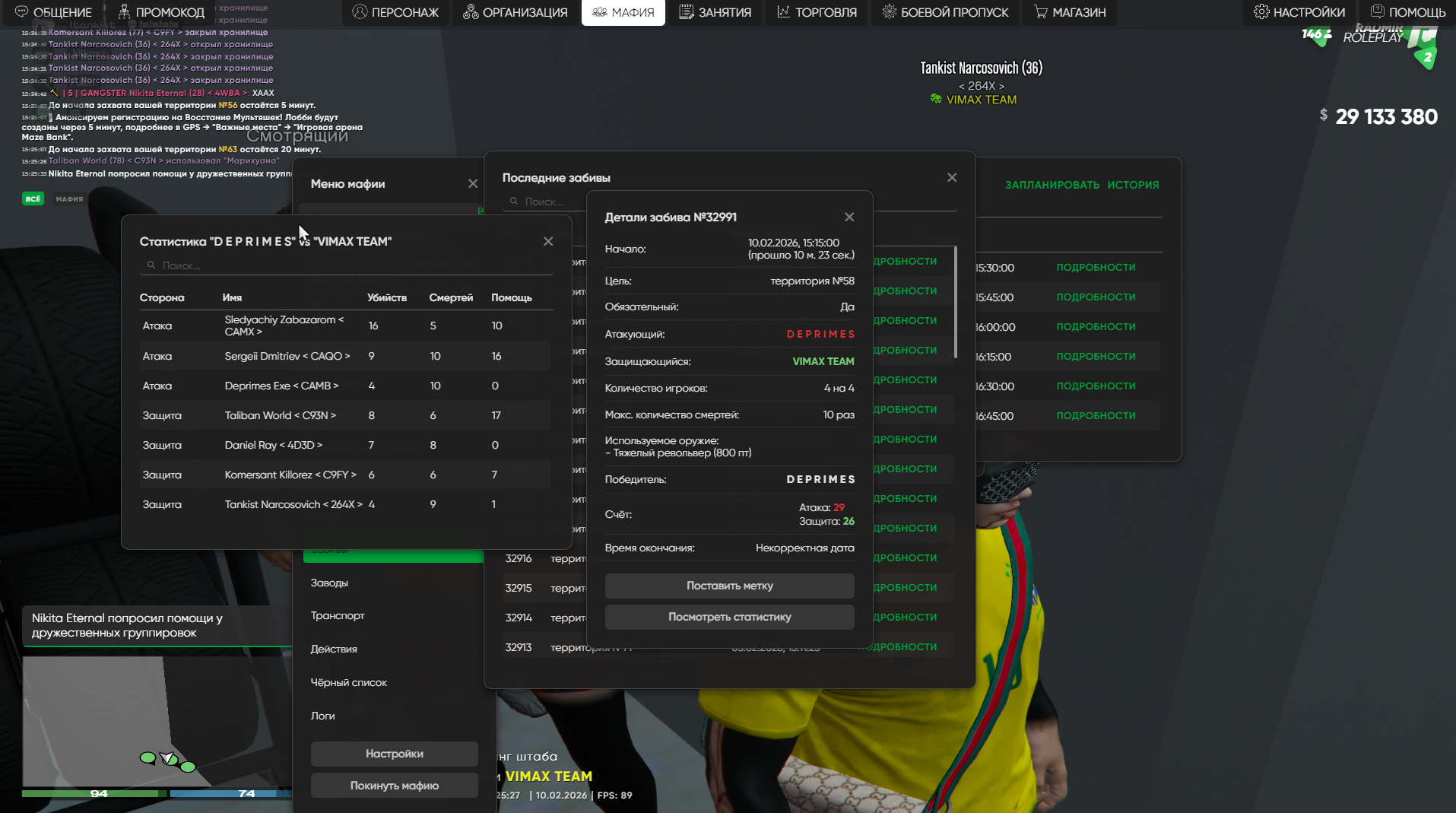Sort statistics by the Смертей column
Image resolution: width=1456 pixels, height=813 pixels.
pyautogui.click(x=451, y=297)
